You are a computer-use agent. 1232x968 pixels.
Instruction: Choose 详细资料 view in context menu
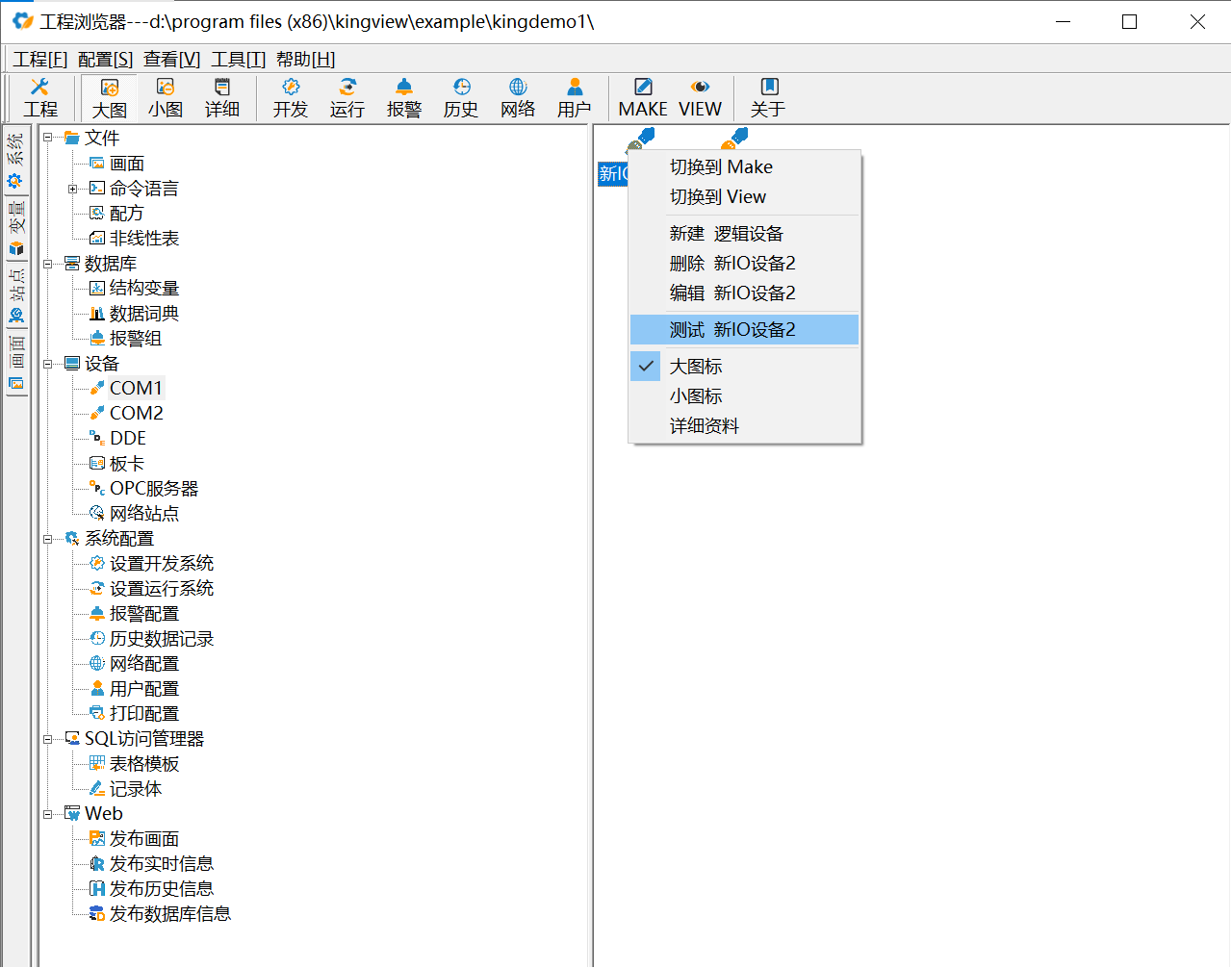(705, 426)
